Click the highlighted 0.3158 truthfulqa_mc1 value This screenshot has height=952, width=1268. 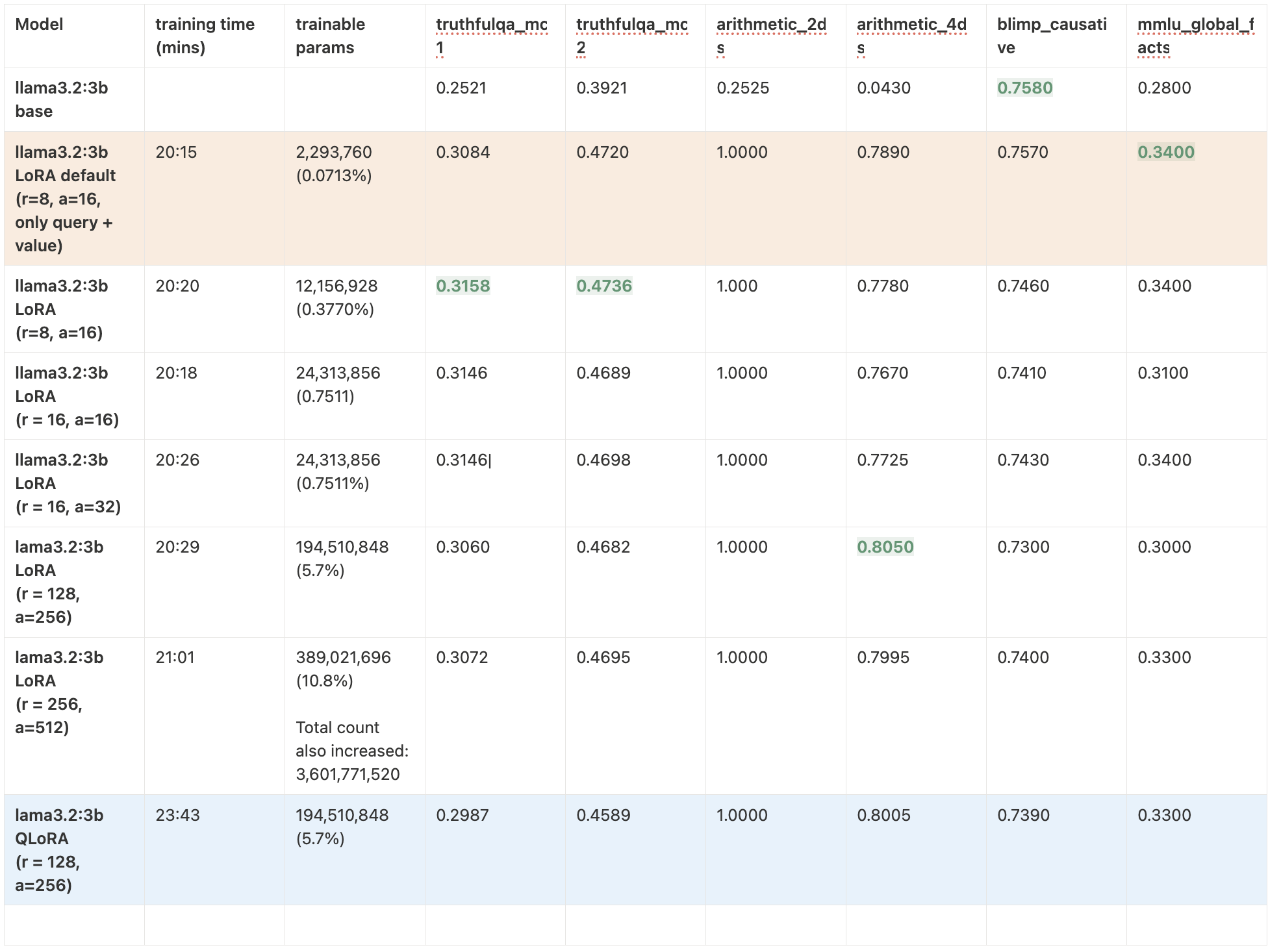click(x=463, y=286)
